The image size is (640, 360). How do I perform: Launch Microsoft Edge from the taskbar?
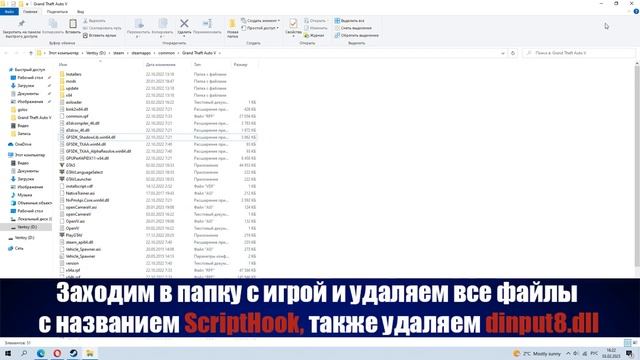click(40, 353)
